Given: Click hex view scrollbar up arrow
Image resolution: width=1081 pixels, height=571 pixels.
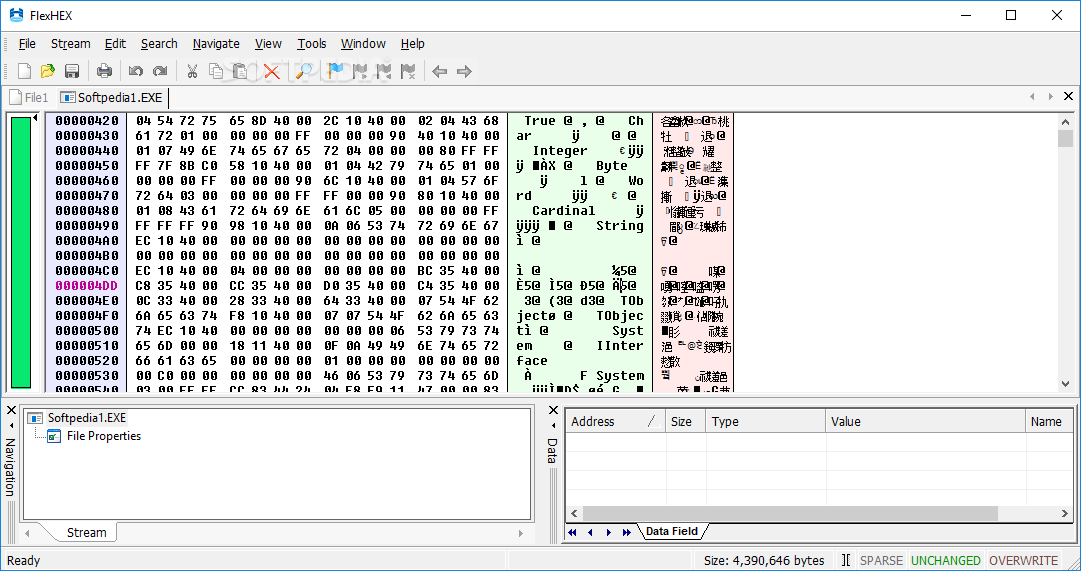Looking at the screenshot, I should click(x=1066, y=122).
